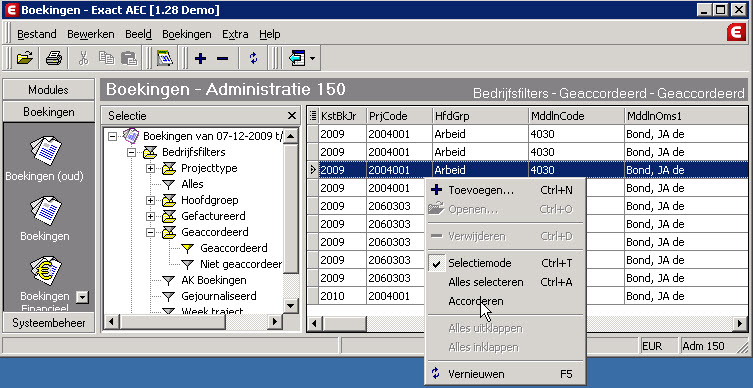This screenshot has width=753, height=388.
Task: Choose Vernieuwen in context menu
Action: (x=505, y=374)
